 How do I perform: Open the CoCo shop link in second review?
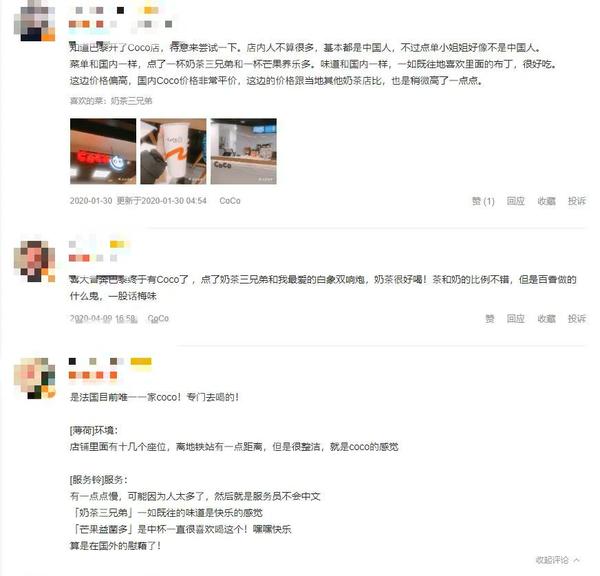[x=158, y=318]
